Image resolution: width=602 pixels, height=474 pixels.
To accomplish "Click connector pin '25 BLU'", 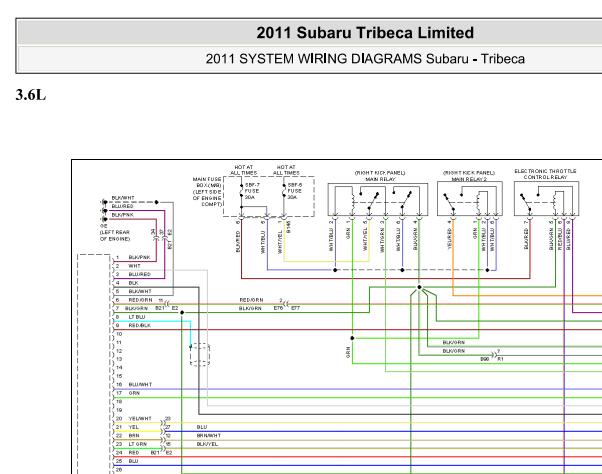I will (127, 461).
